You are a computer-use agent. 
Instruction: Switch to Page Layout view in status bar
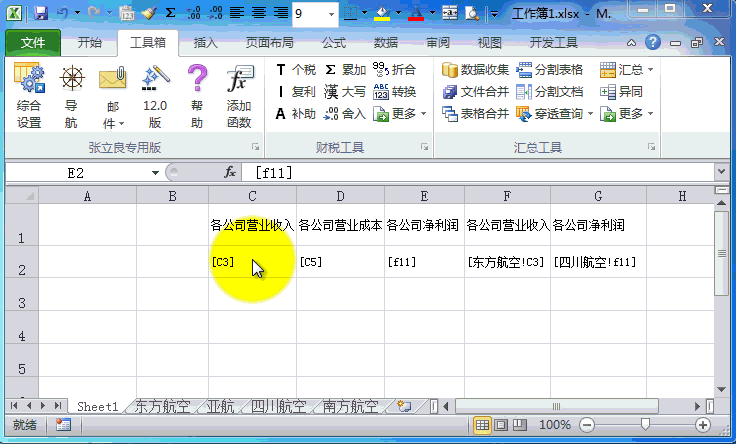coord(503,426)
